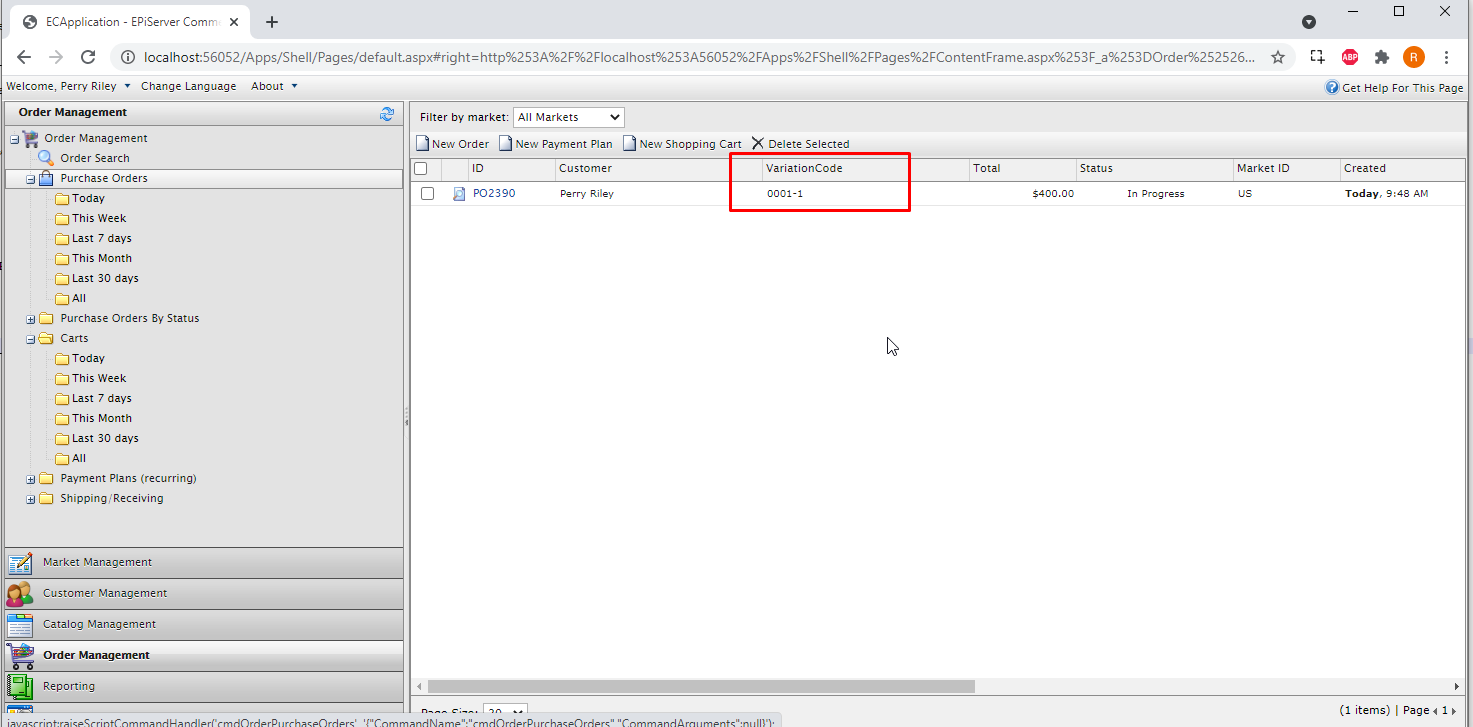This screenshot has width=1473, height=727.
Task: Open the Filter by market dropdown
Action: tap(568, 117)
